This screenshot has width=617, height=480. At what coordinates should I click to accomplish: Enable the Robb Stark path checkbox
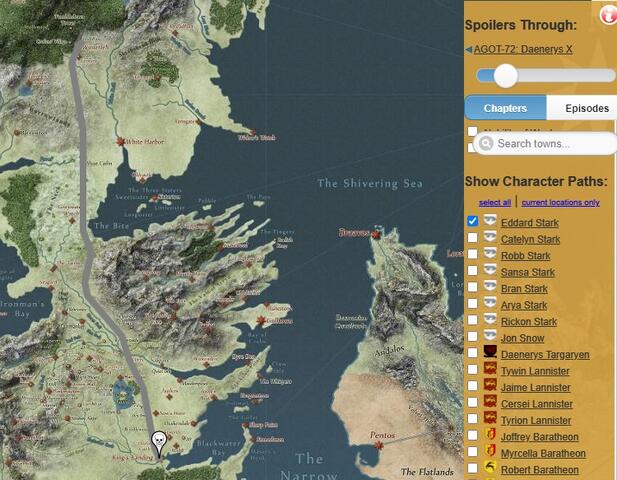point(473,255)
